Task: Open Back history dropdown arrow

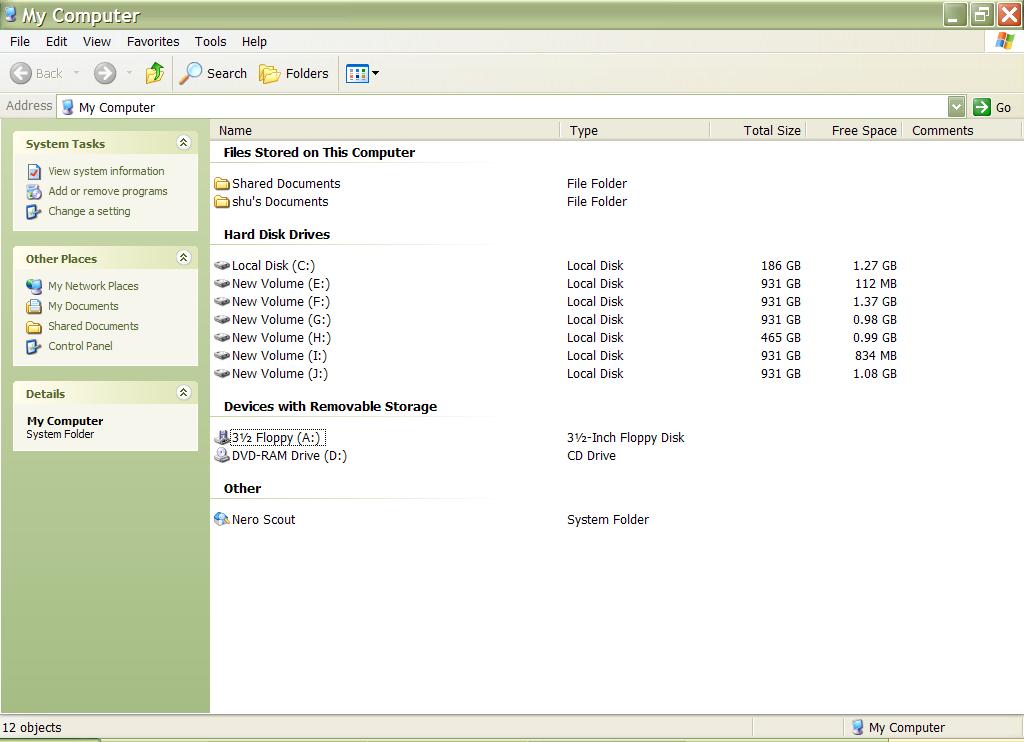Action: (x=76, y=73)
